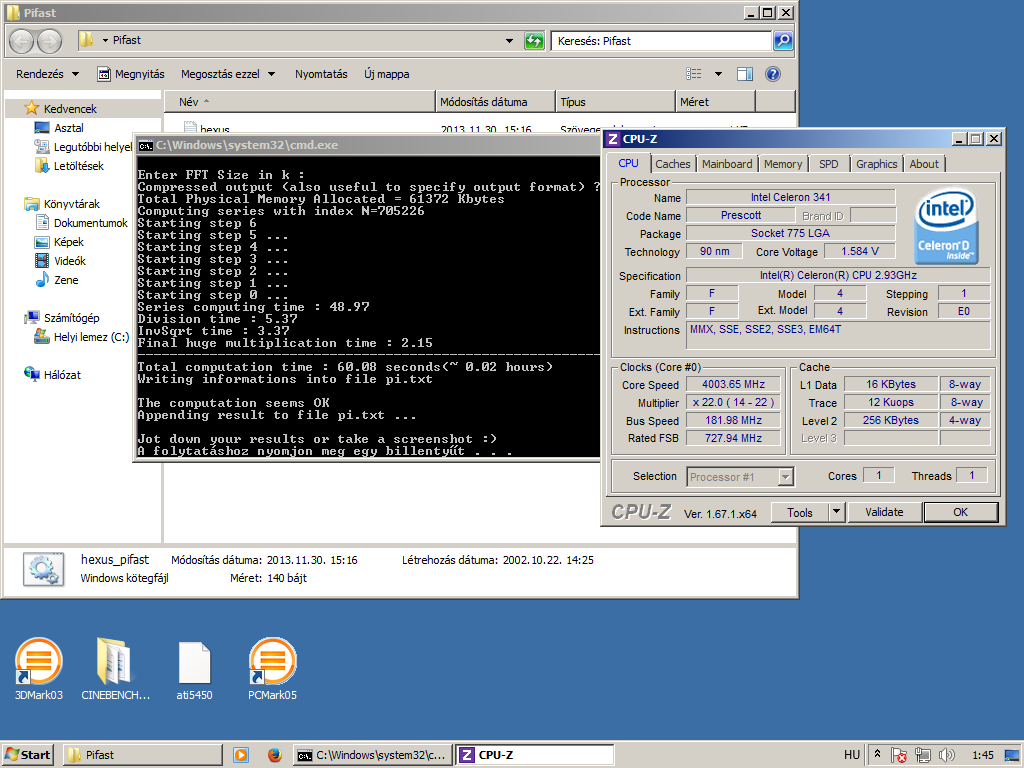Click the CPU-Z Tools button
This screenshot has width=1024, height=768.
pyautogui.click(x=799, y=512)
